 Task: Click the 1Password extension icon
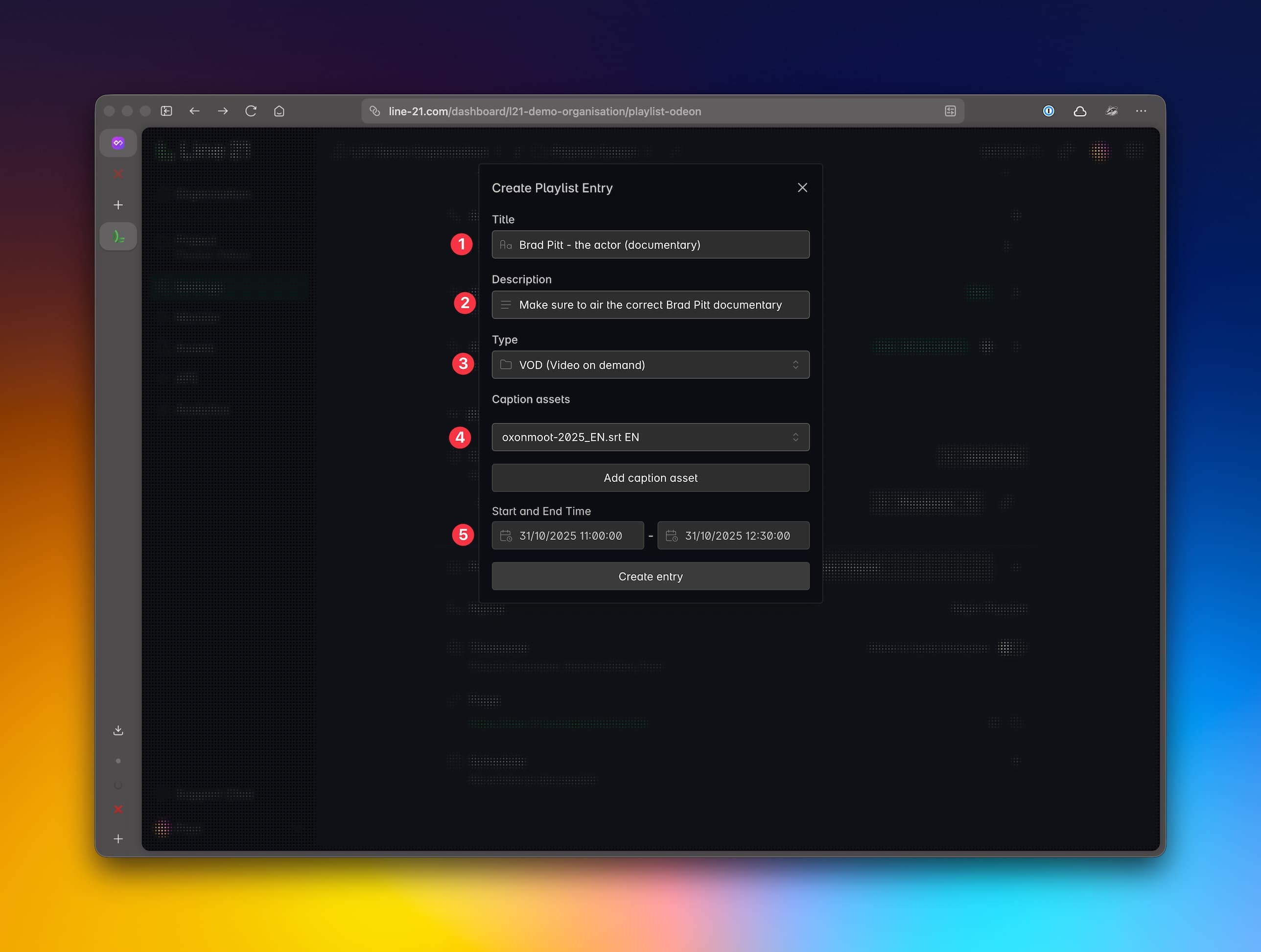[x=1049, y=111]
